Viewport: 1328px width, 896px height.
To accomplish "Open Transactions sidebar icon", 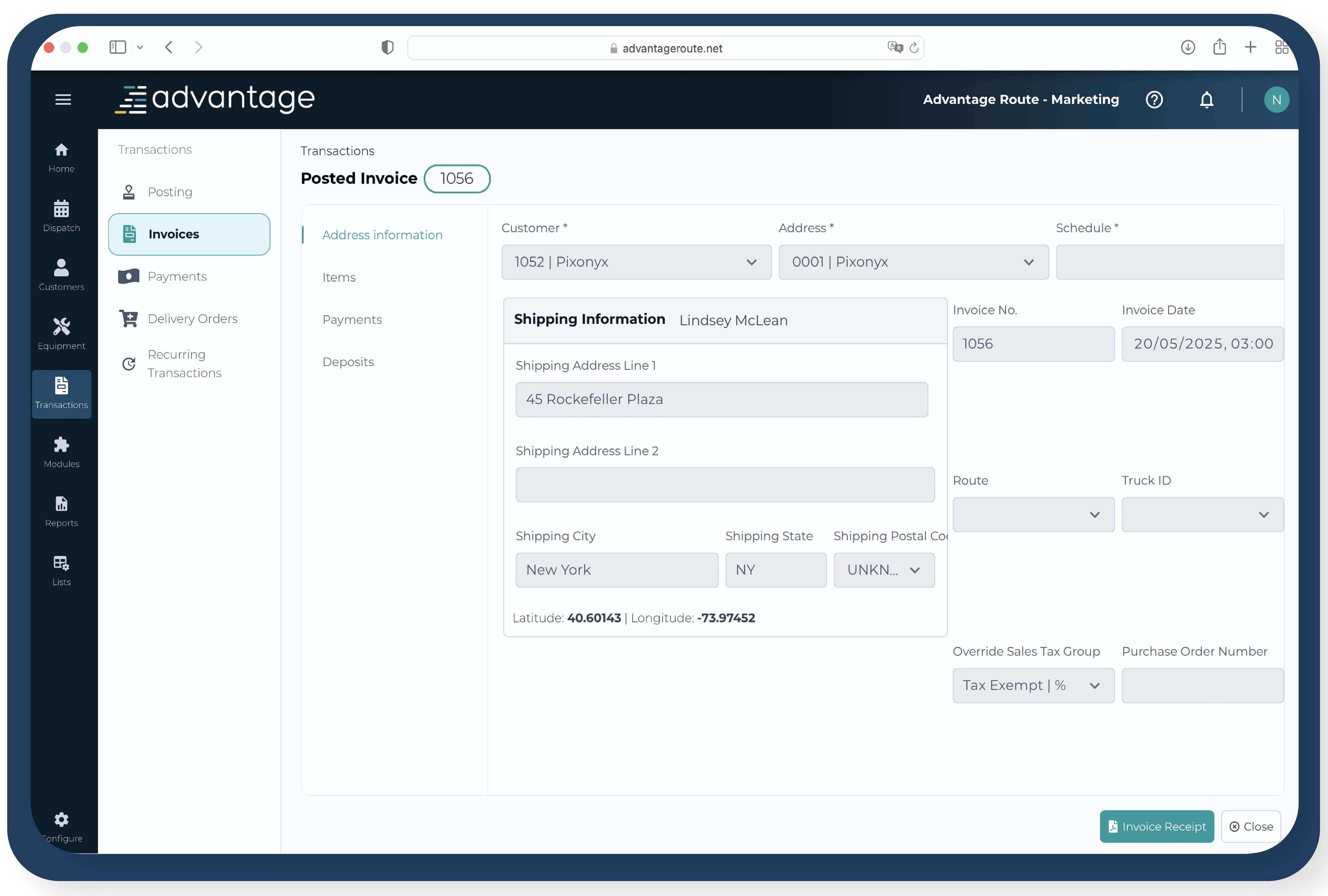I will (61, 394).
